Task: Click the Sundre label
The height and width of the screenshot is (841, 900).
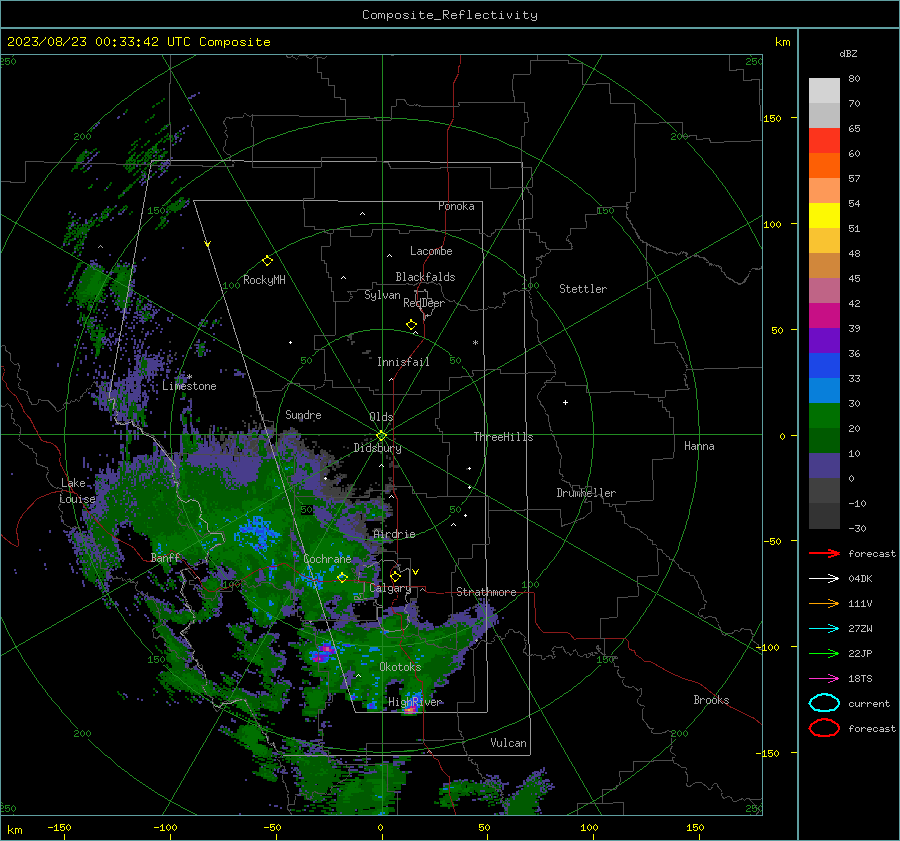Action: pos(303,414)
